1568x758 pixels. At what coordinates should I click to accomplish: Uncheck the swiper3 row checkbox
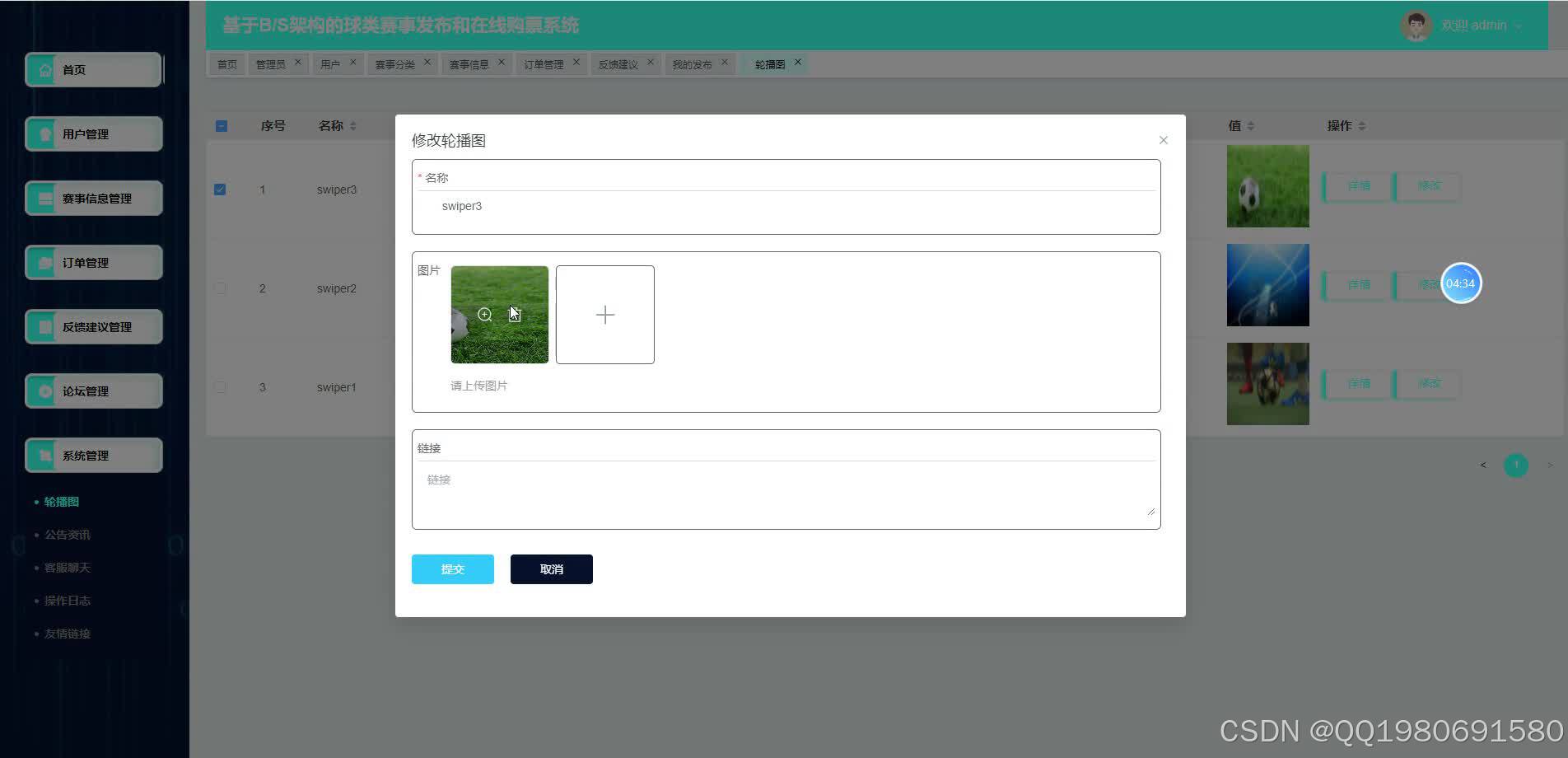pos(220,189)
